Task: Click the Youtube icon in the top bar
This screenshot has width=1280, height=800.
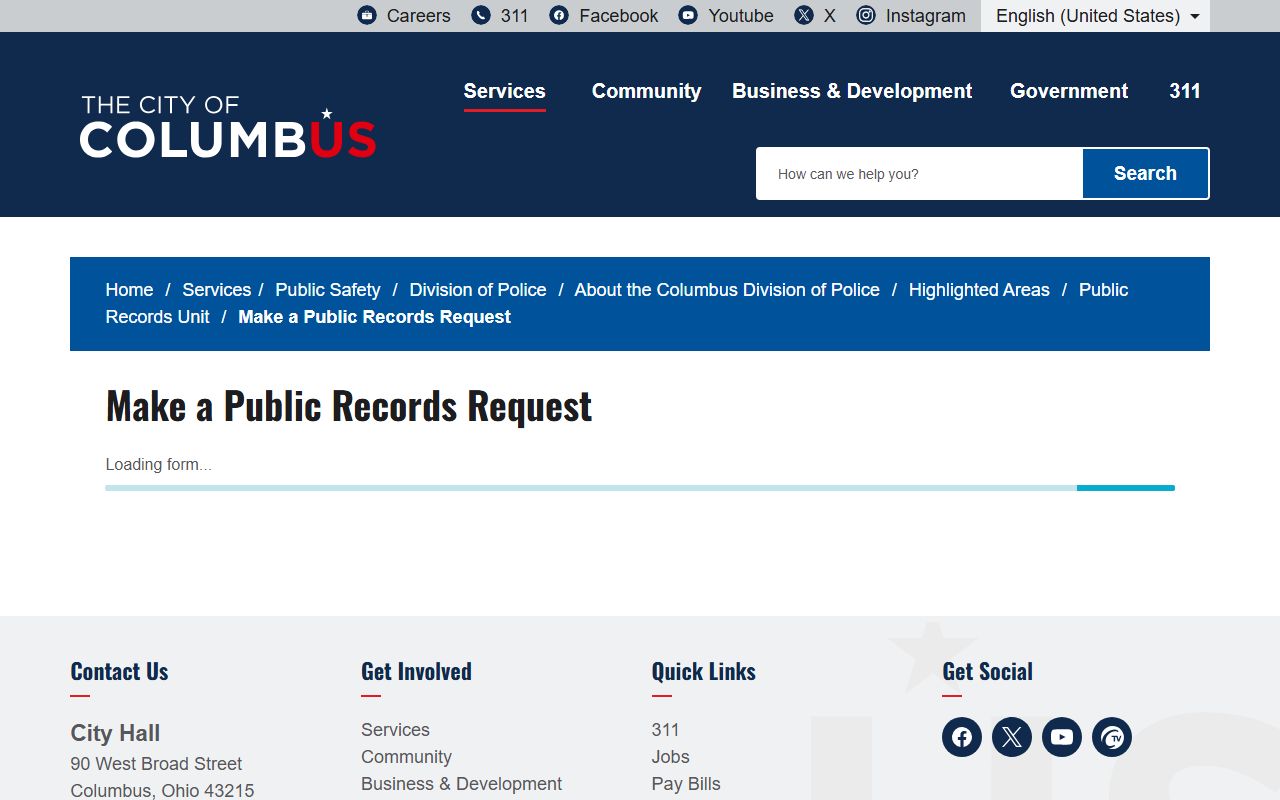Action: [688, 15]
